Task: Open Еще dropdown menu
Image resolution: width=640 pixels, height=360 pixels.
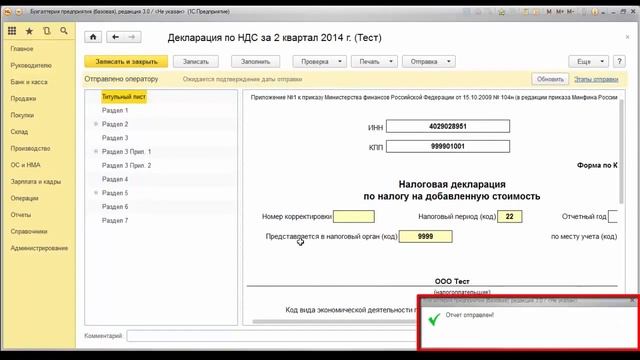Action: 589,62
